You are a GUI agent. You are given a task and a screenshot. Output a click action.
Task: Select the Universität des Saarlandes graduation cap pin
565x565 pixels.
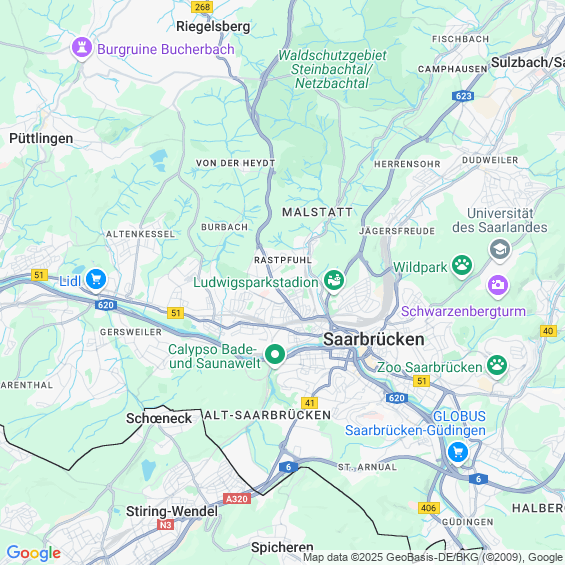coord(500,250)
